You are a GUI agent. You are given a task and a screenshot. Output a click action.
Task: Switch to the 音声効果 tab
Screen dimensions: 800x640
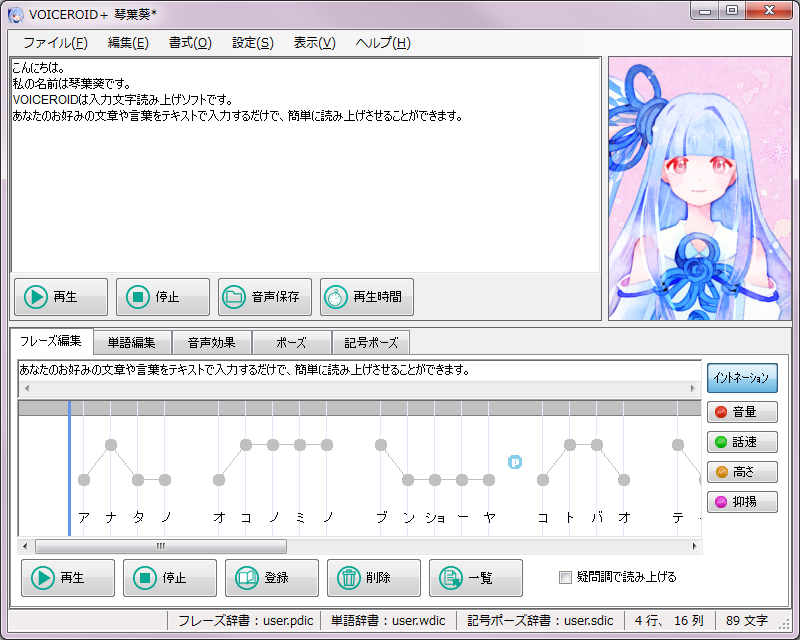click(x=211, y=342)
